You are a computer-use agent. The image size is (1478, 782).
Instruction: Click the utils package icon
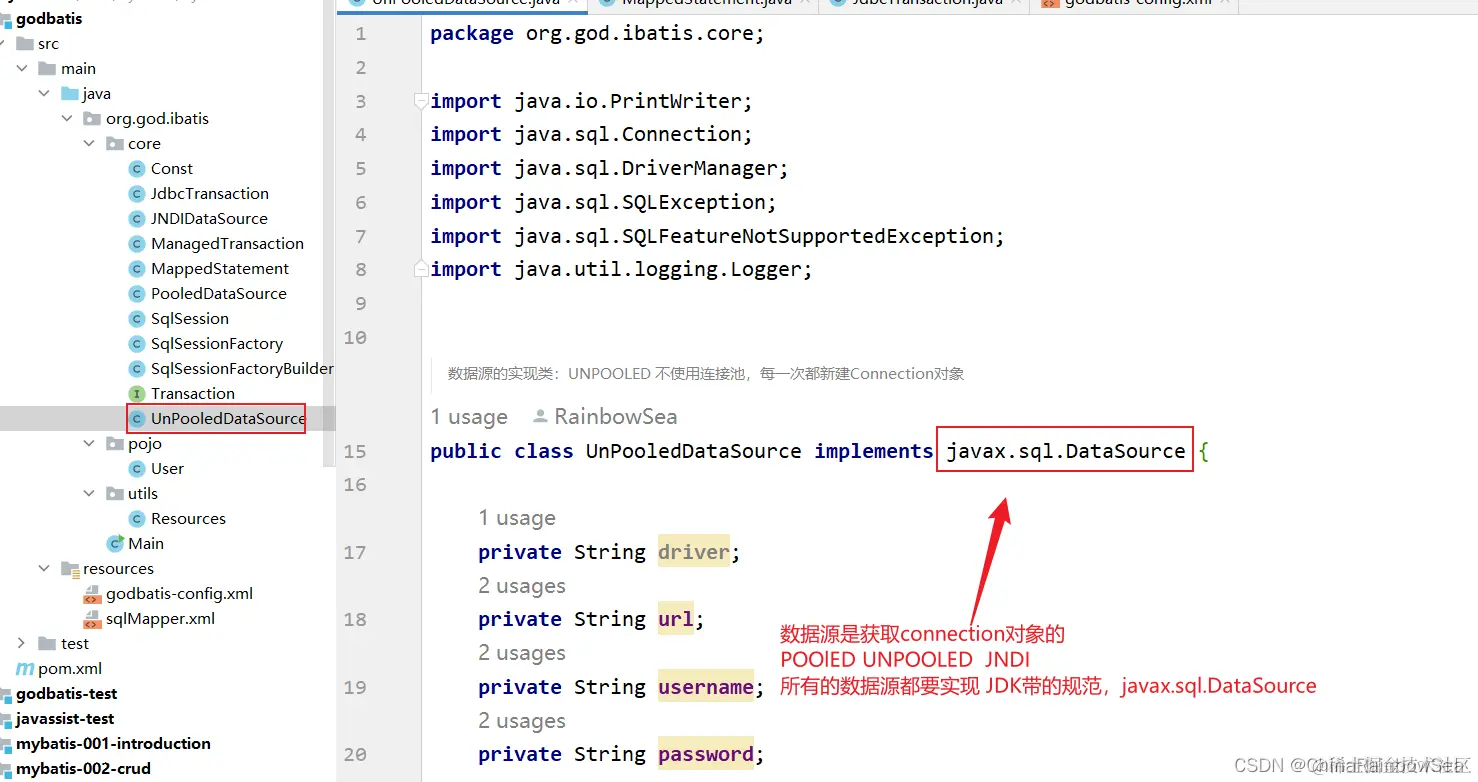[x=115, y=494]
